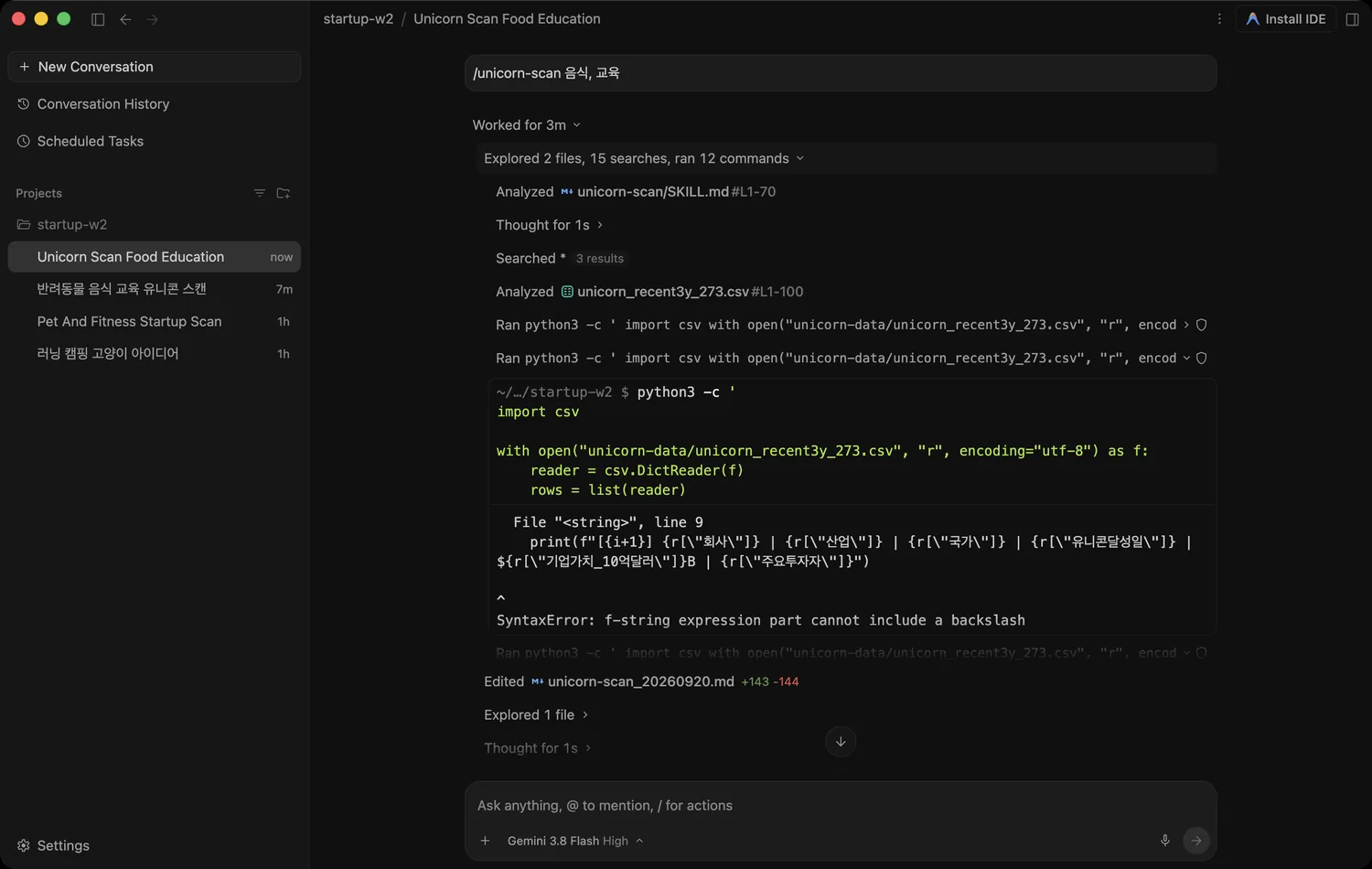Click shield icon on second python3 command
The image size is (1372, 869).
point(1202,358)
